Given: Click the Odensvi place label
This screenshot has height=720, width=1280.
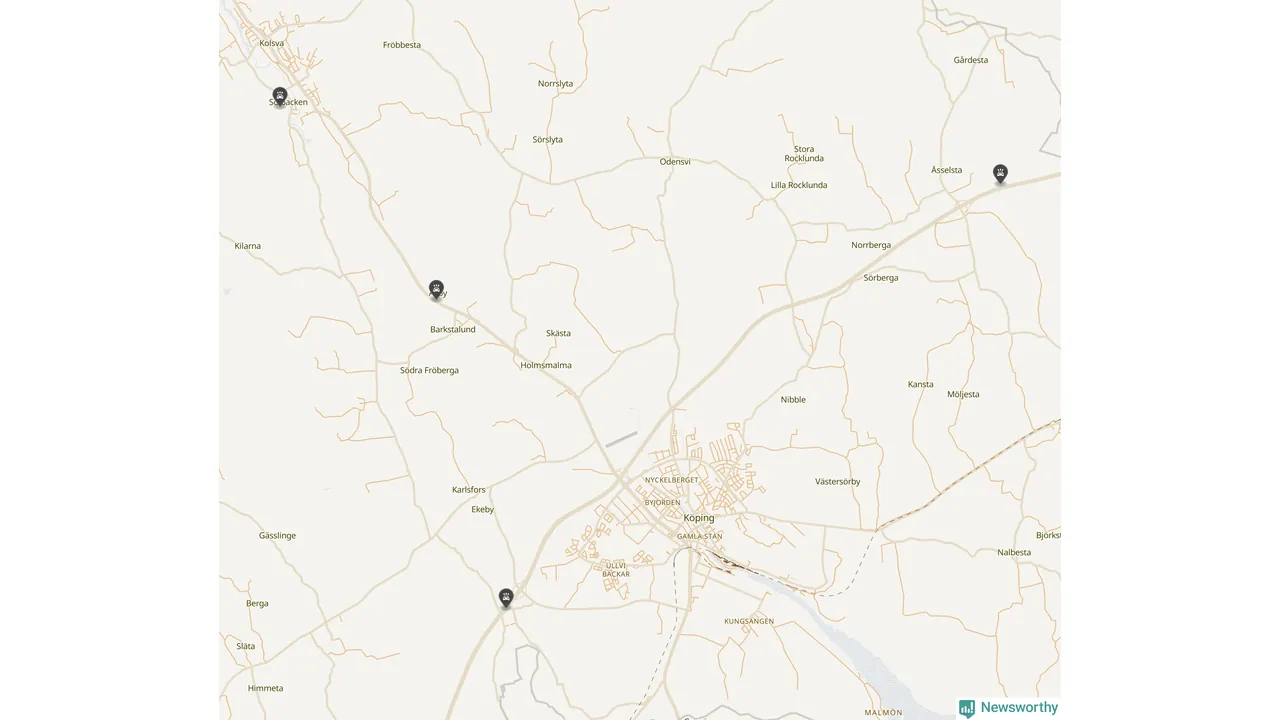Looking at the screenshot, I should point(675,161).
